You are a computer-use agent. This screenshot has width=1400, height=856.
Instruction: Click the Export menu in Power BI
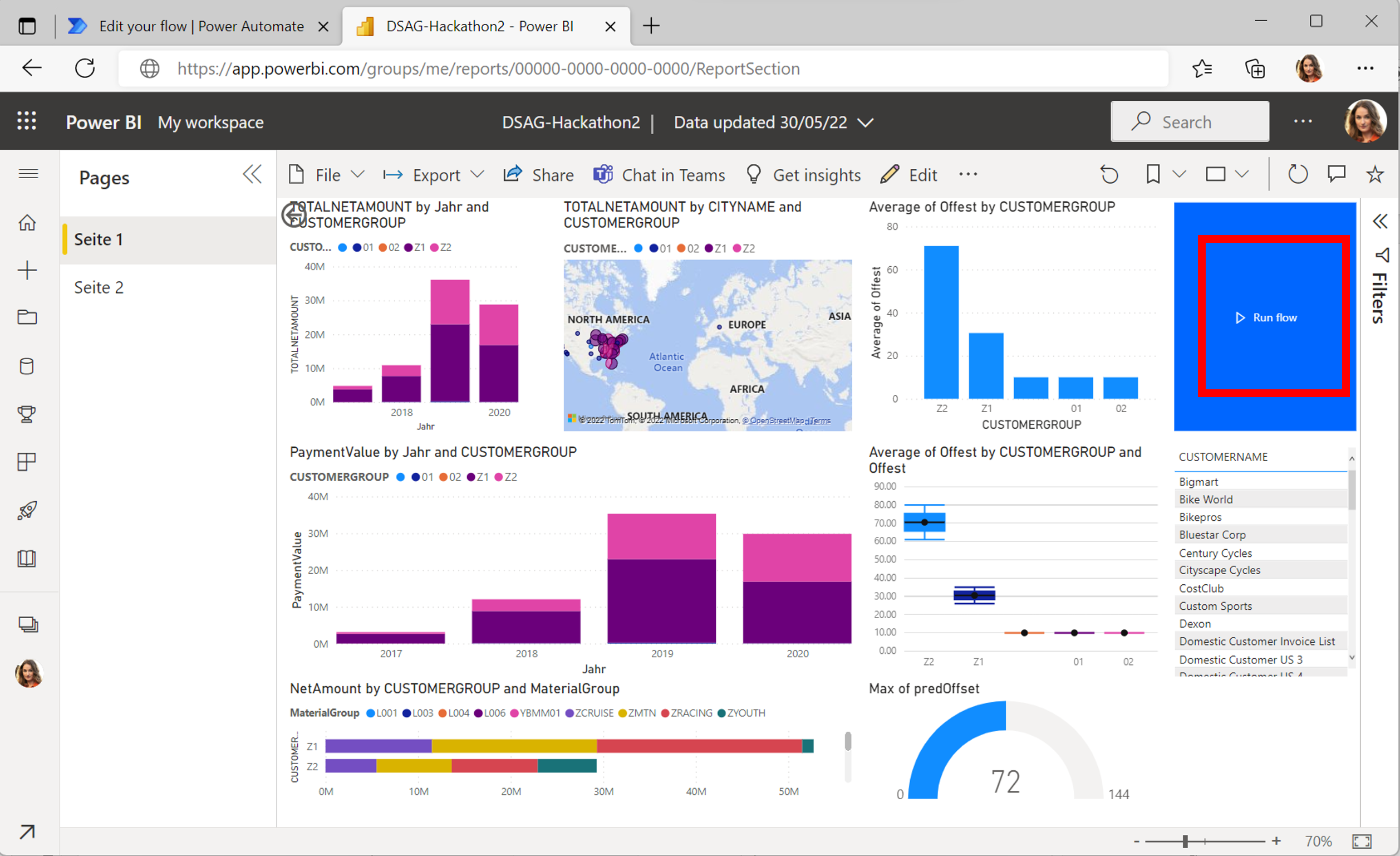point(435,175)
